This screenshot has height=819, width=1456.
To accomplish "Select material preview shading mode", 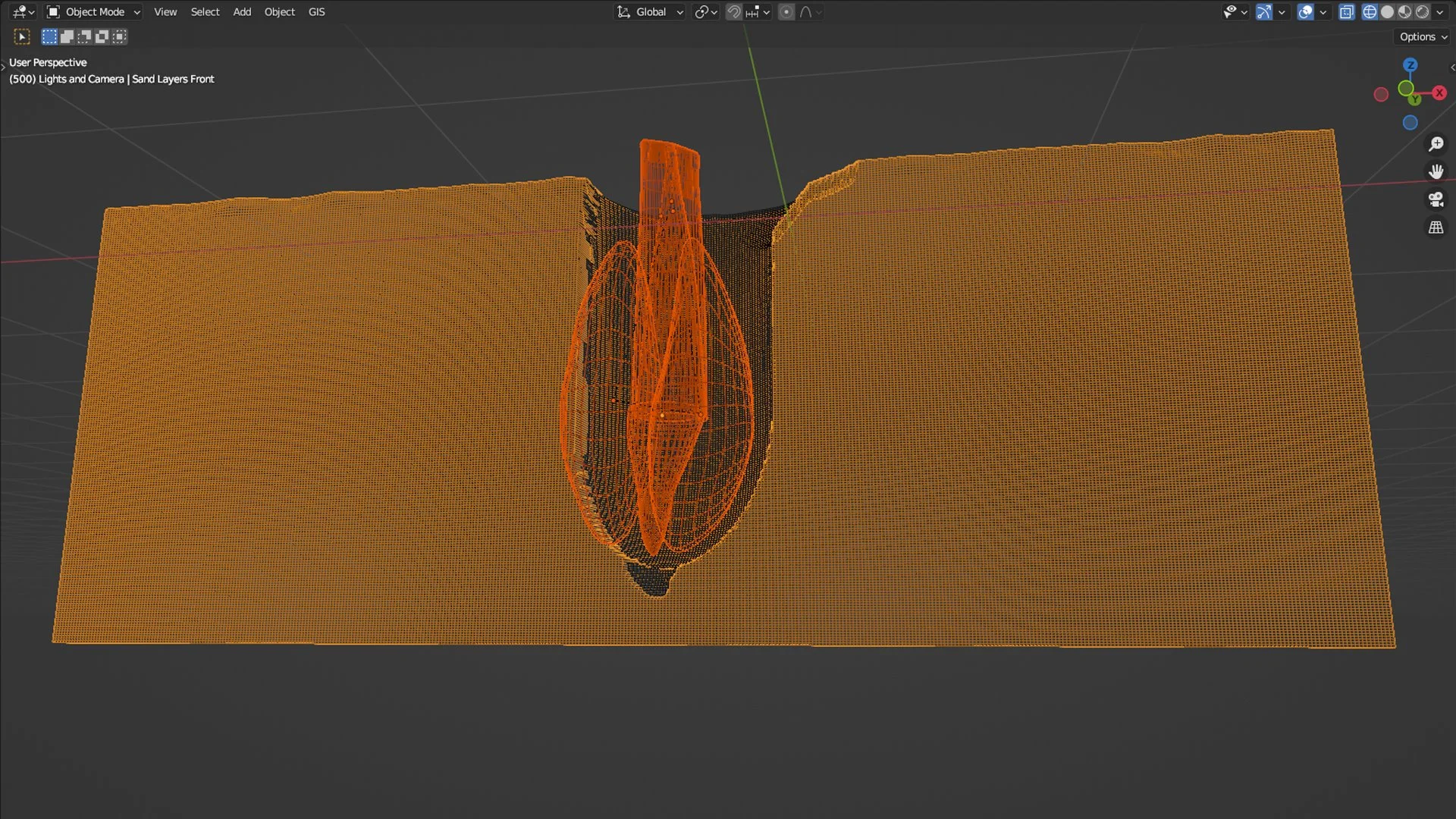I will 1404,12.
